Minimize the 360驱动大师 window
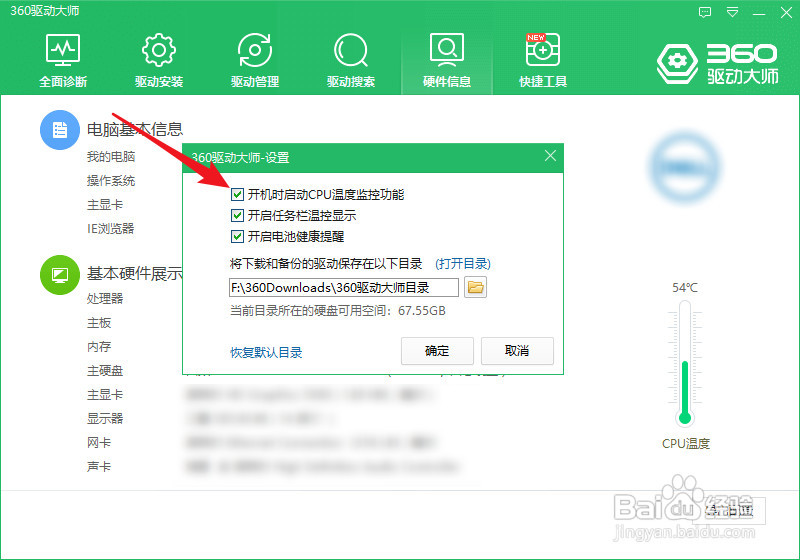 pyautogui.click(x=759, y=13)
